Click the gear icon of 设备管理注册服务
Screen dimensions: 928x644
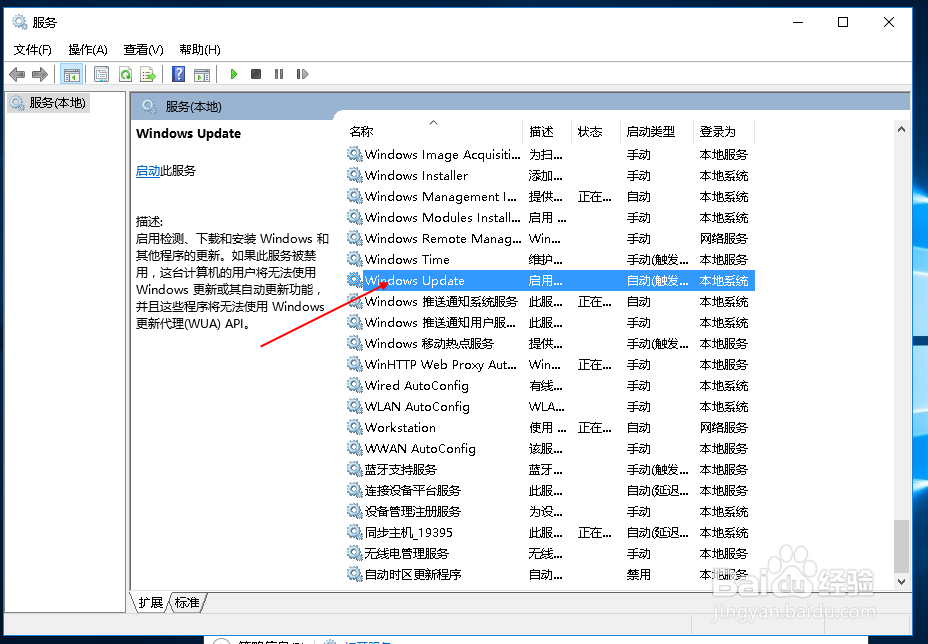(355, 511)
